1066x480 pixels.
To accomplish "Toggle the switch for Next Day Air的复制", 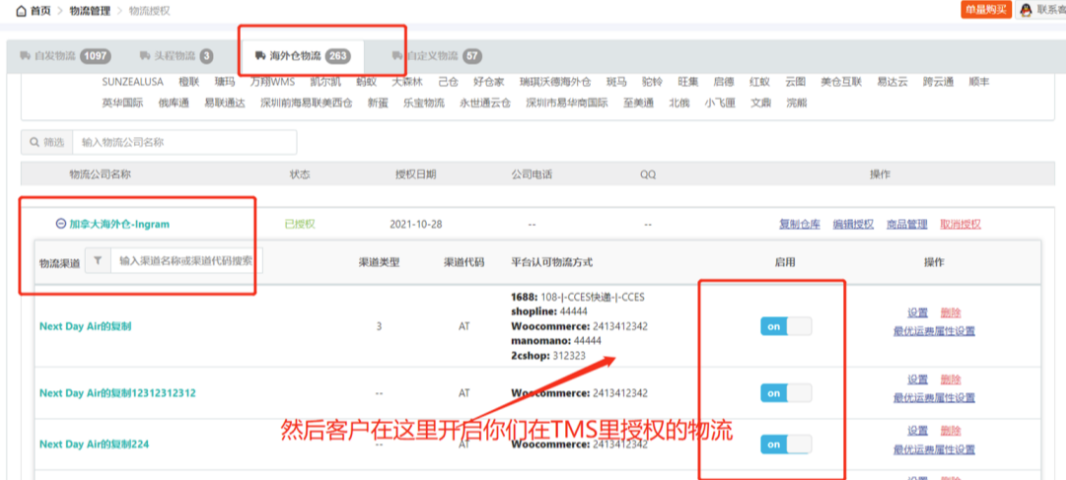I will click(786, 326).
